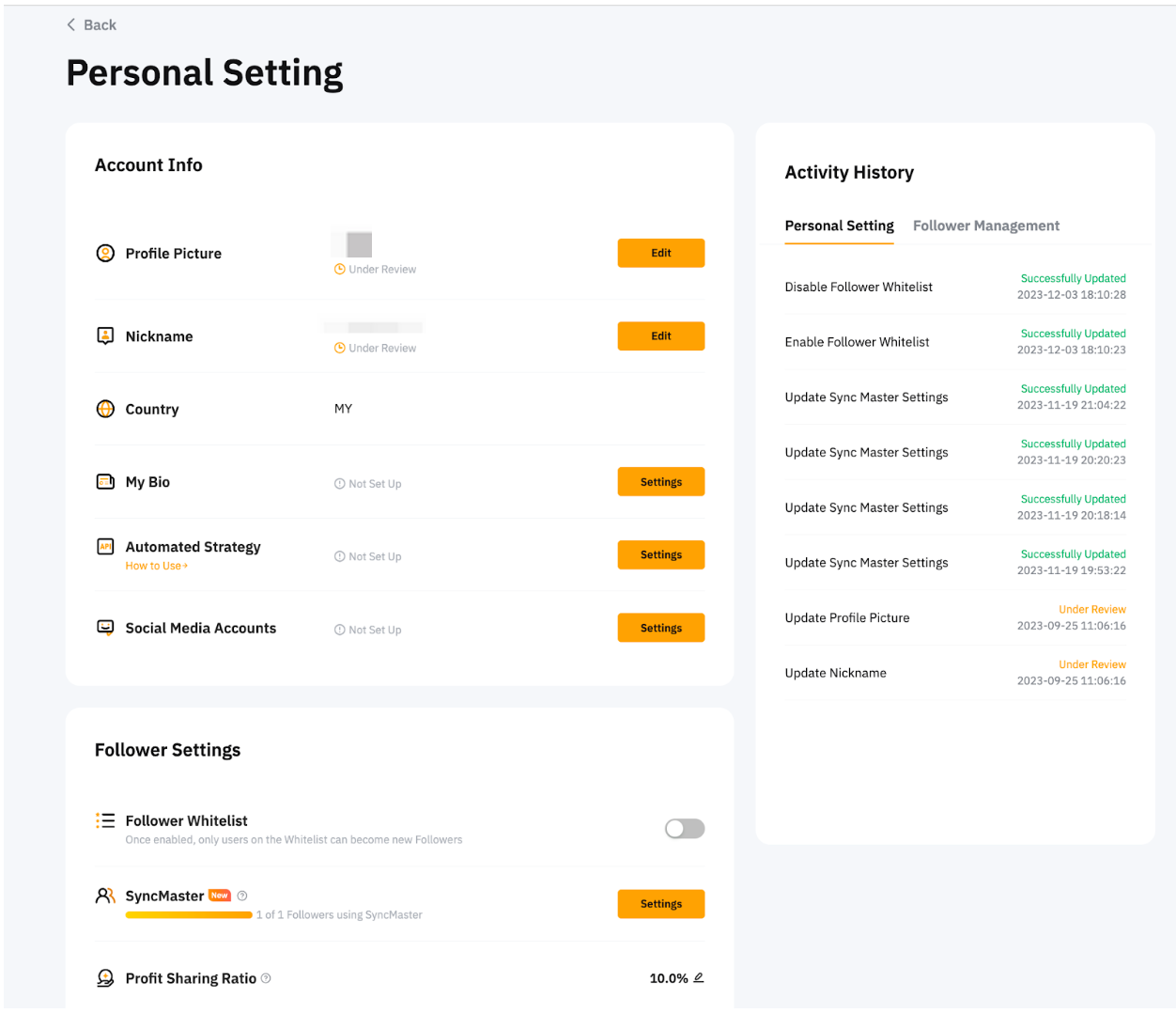Select the Personal Setting history tab

click(x=839, y=226)
